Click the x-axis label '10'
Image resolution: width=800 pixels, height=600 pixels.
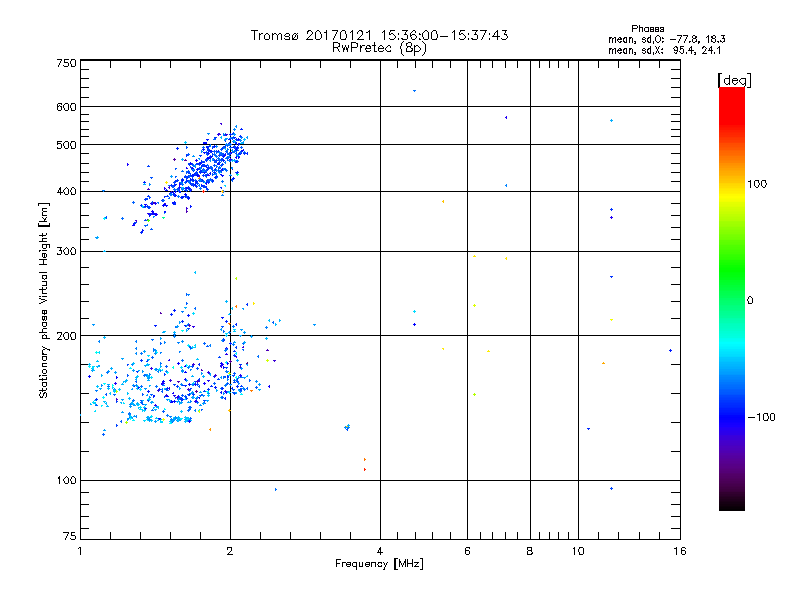click(578, 551)
